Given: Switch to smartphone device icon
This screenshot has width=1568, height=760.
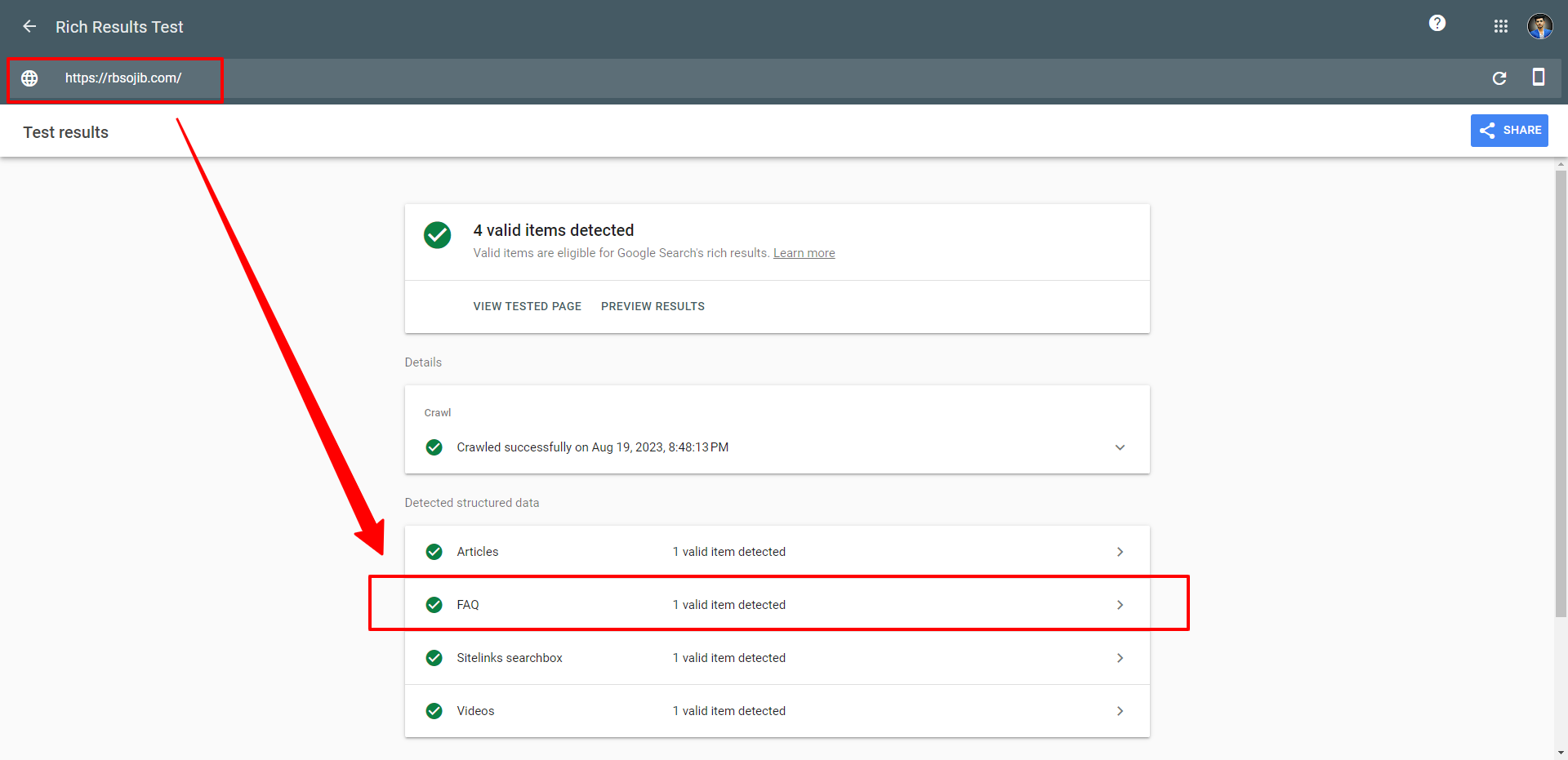Looking at the screenshot, I should click(1538, 78).
